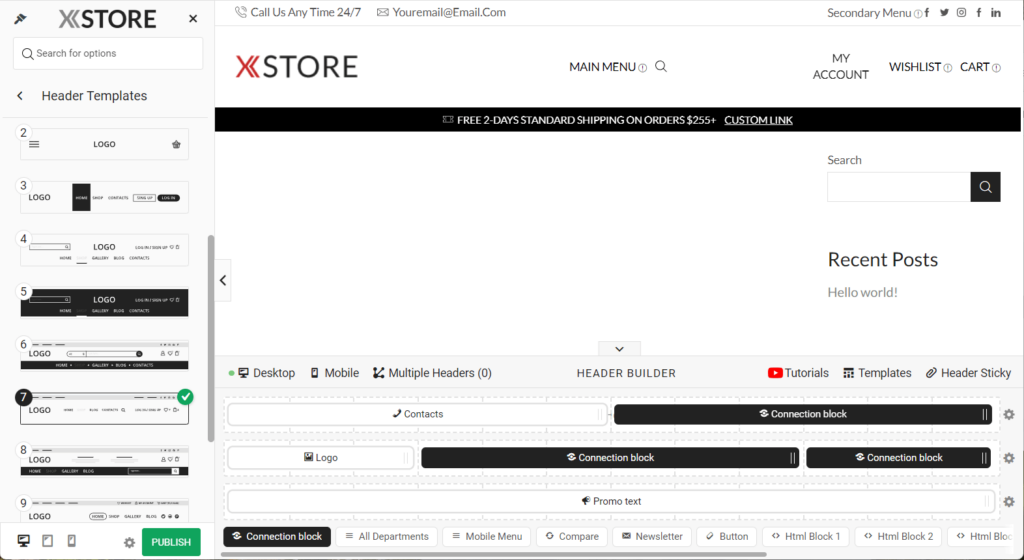This screenshot has height=560, width=1024.
Task: Click the black search submit button
Action: [985, 187]
